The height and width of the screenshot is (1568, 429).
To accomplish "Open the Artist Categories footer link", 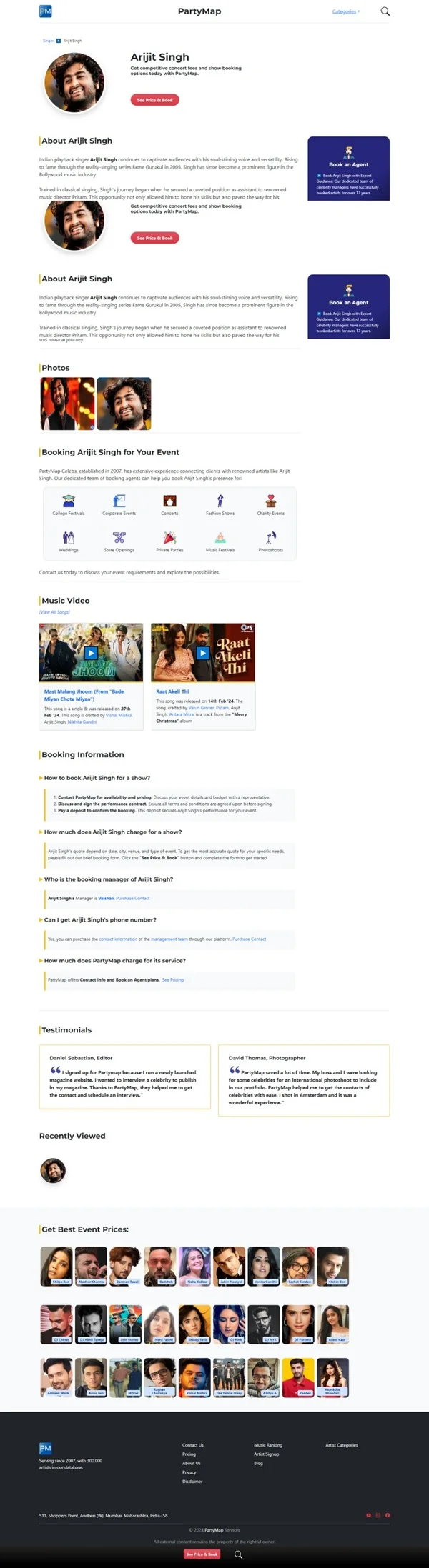I will click(342, 1444).
